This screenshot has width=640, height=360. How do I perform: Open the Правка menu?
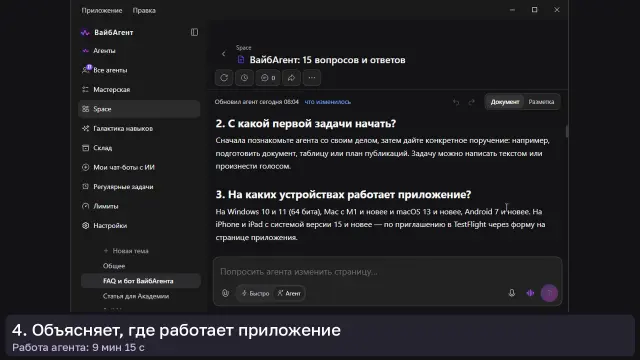tap(144, 11)
